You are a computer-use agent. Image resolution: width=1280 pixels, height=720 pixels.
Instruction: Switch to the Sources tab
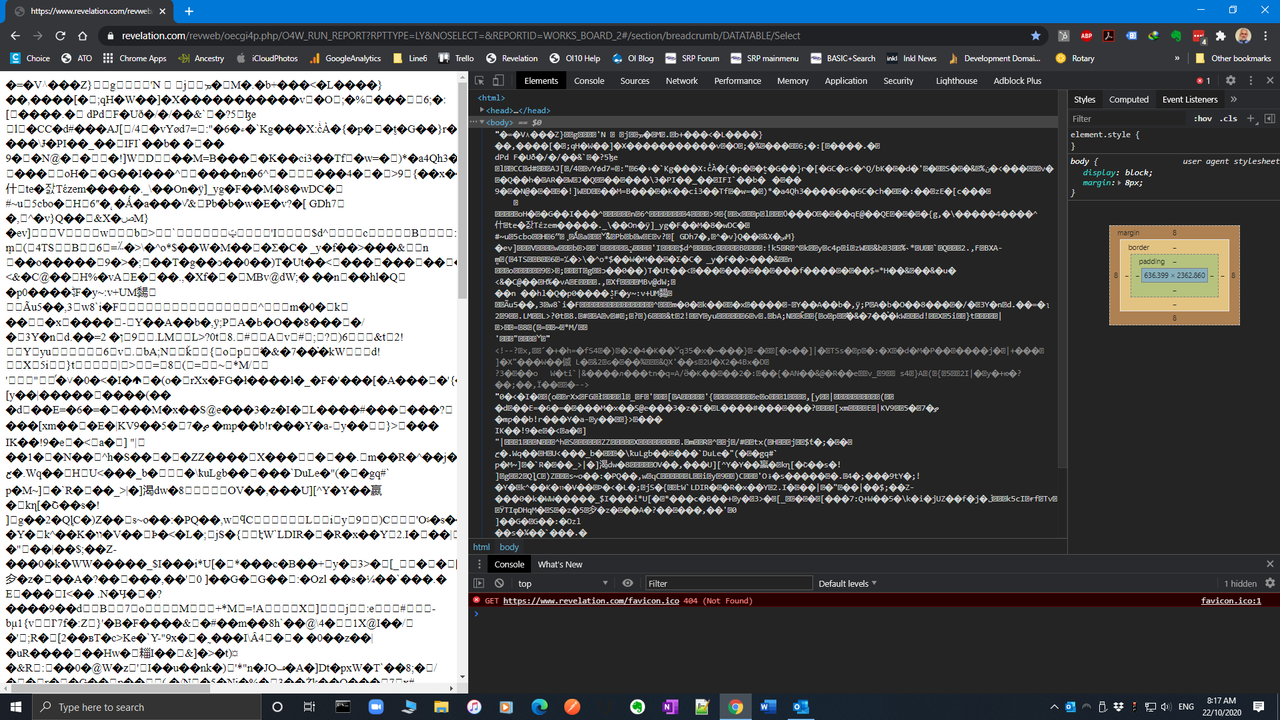(x=635, y=81)
